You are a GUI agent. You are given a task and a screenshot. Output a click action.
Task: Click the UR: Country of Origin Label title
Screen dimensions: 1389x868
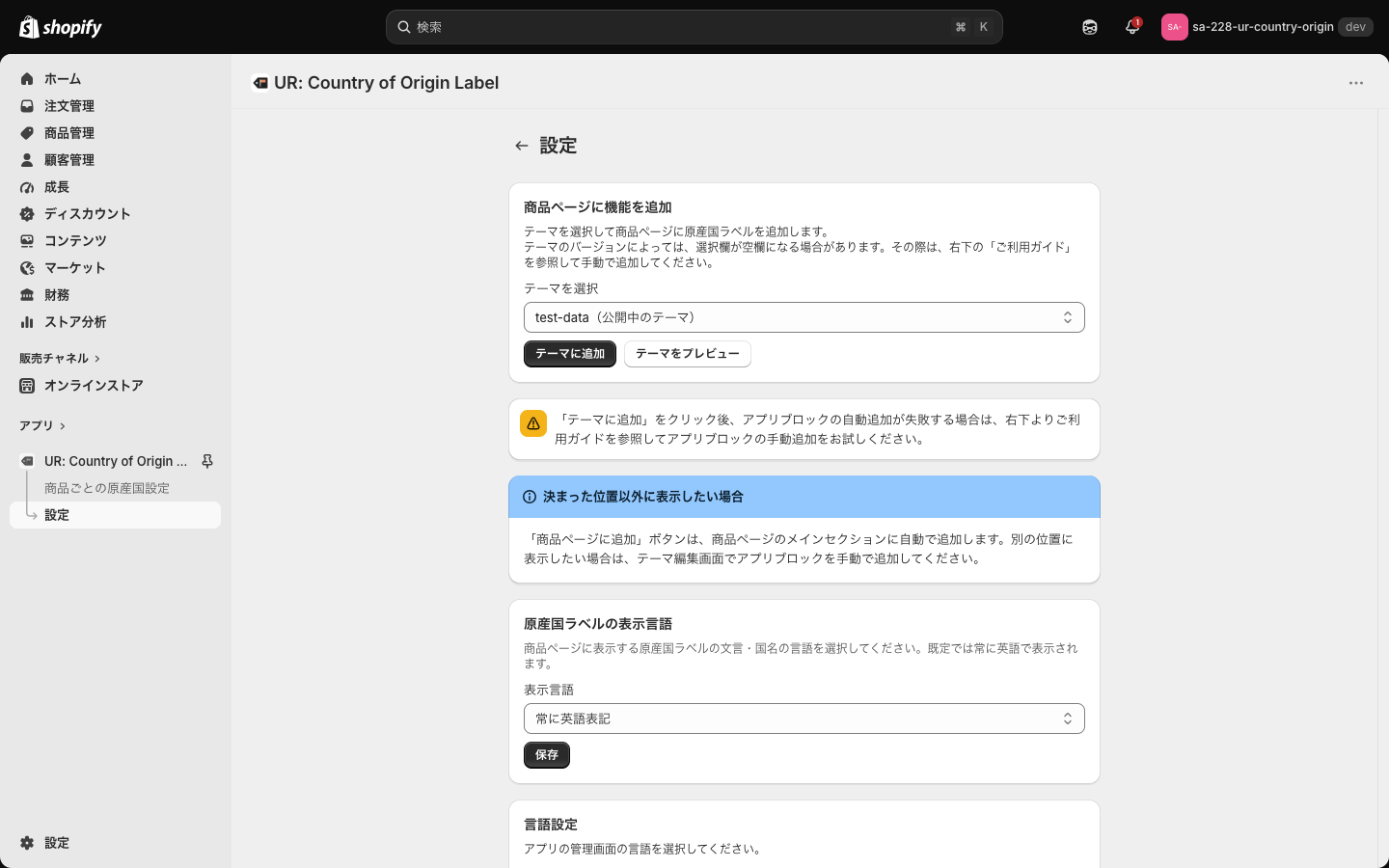386,83
